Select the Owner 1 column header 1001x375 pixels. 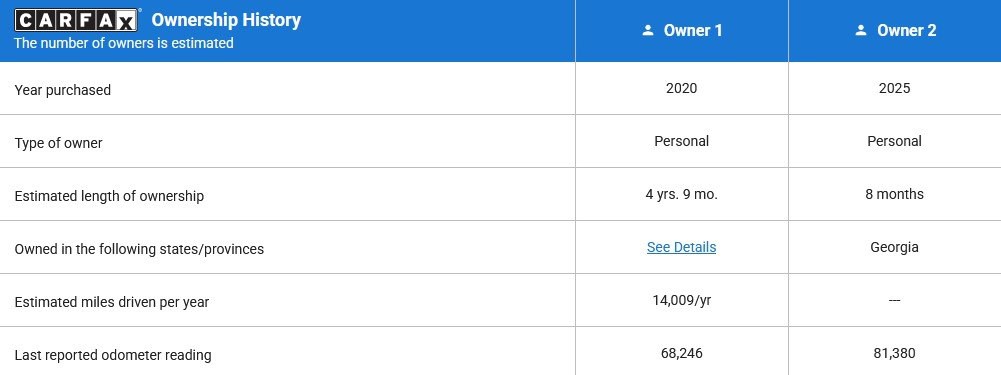tap(682, 31)
